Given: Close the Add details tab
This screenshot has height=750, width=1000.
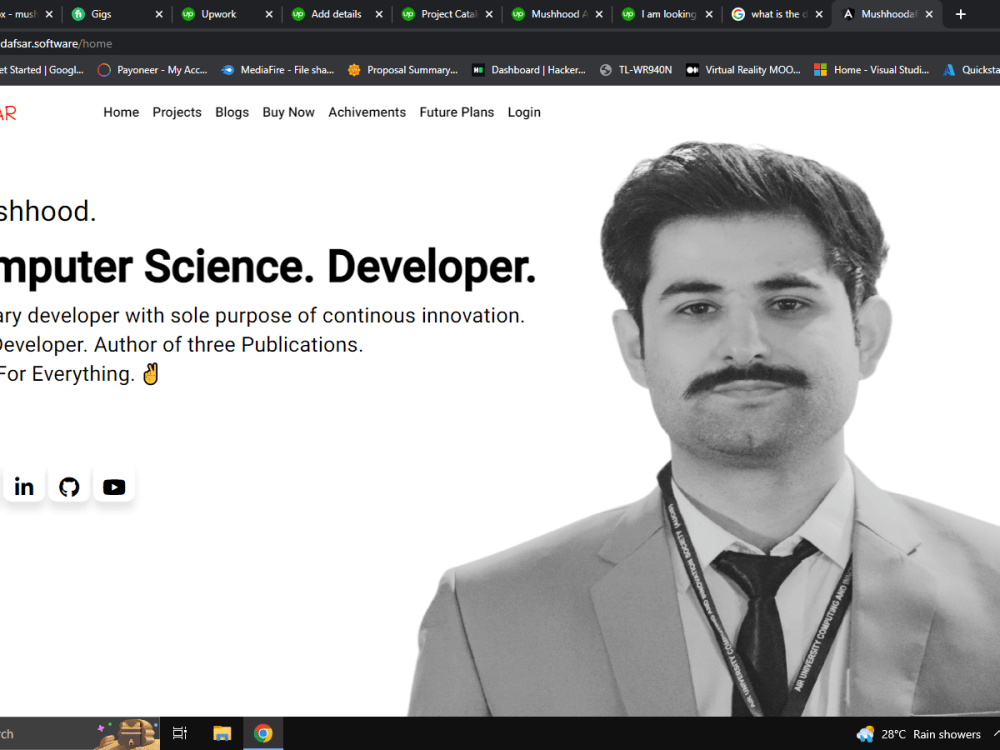Looking at the screenshot, I should click(x=379, y=14).
